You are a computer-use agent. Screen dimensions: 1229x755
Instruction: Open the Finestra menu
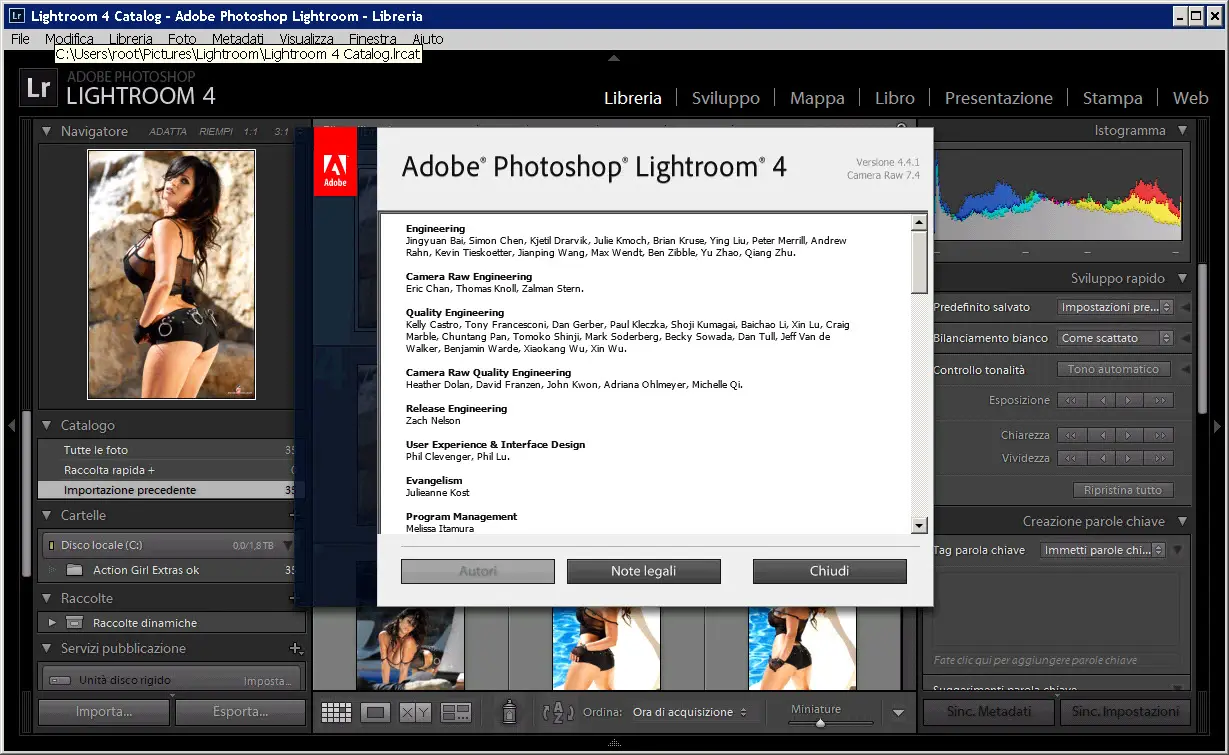(x=372, y=39)
